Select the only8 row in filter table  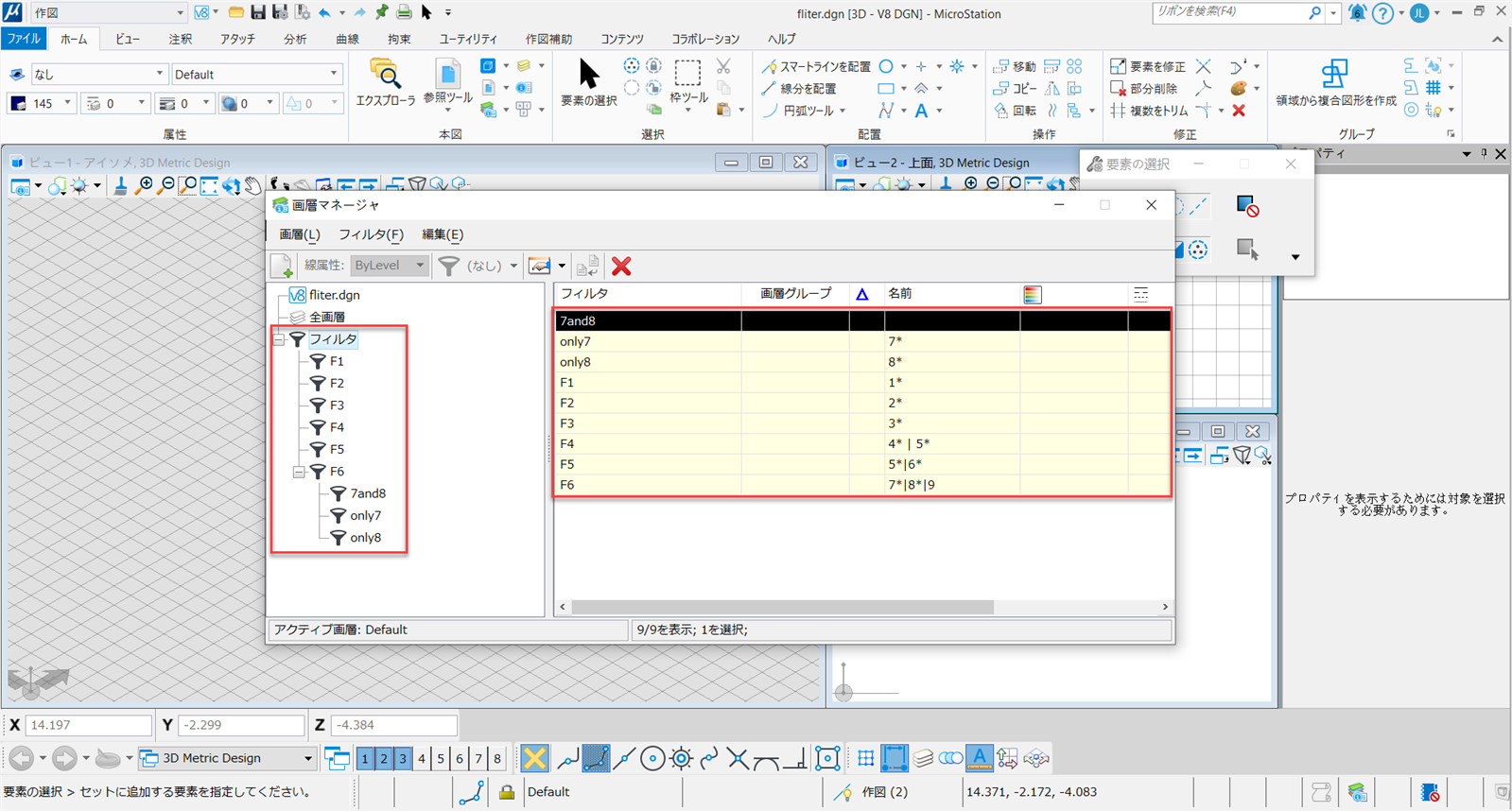862,362
